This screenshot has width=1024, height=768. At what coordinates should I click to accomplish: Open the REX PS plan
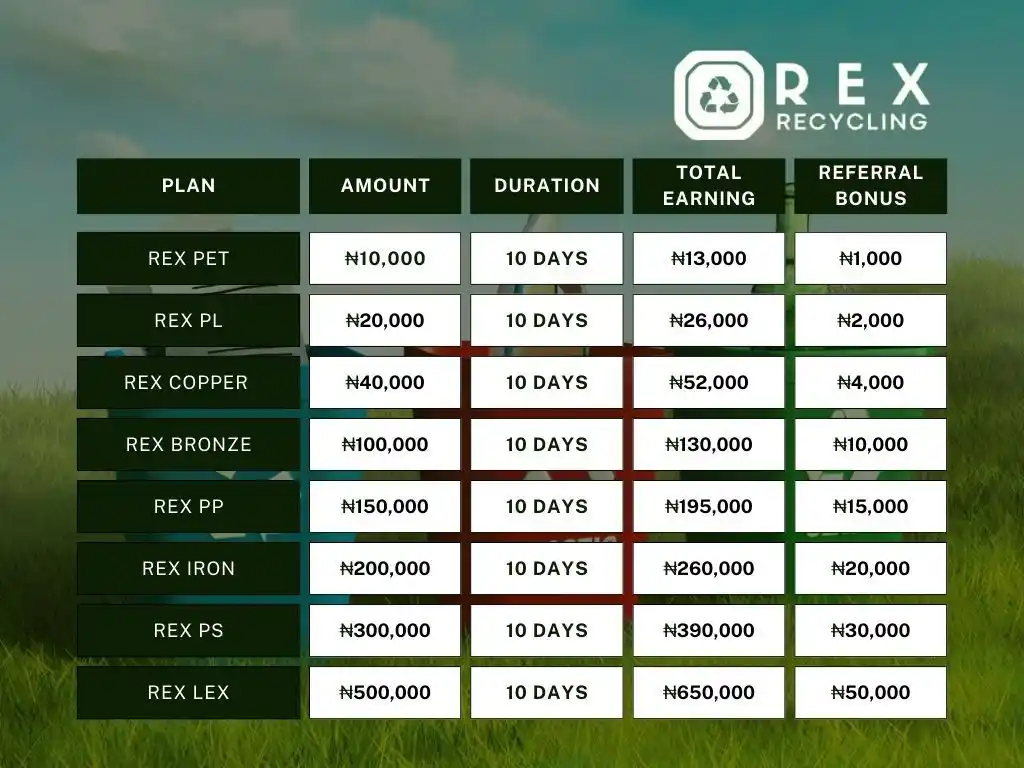188,631
